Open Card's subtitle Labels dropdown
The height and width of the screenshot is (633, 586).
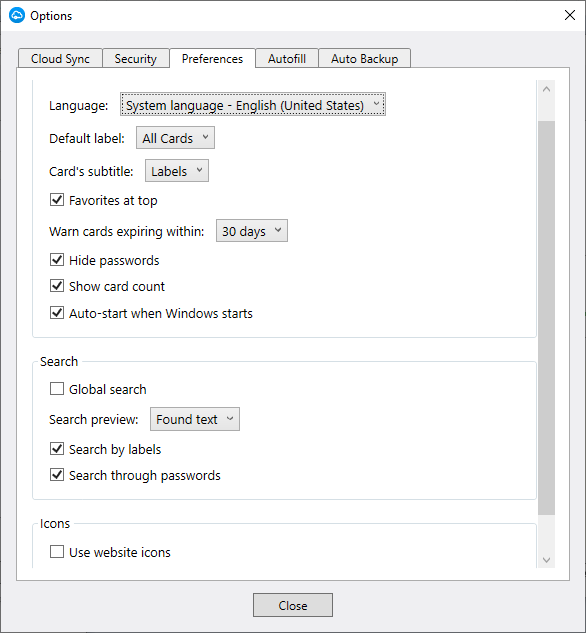pyautogui.click(x=177, y=171)
